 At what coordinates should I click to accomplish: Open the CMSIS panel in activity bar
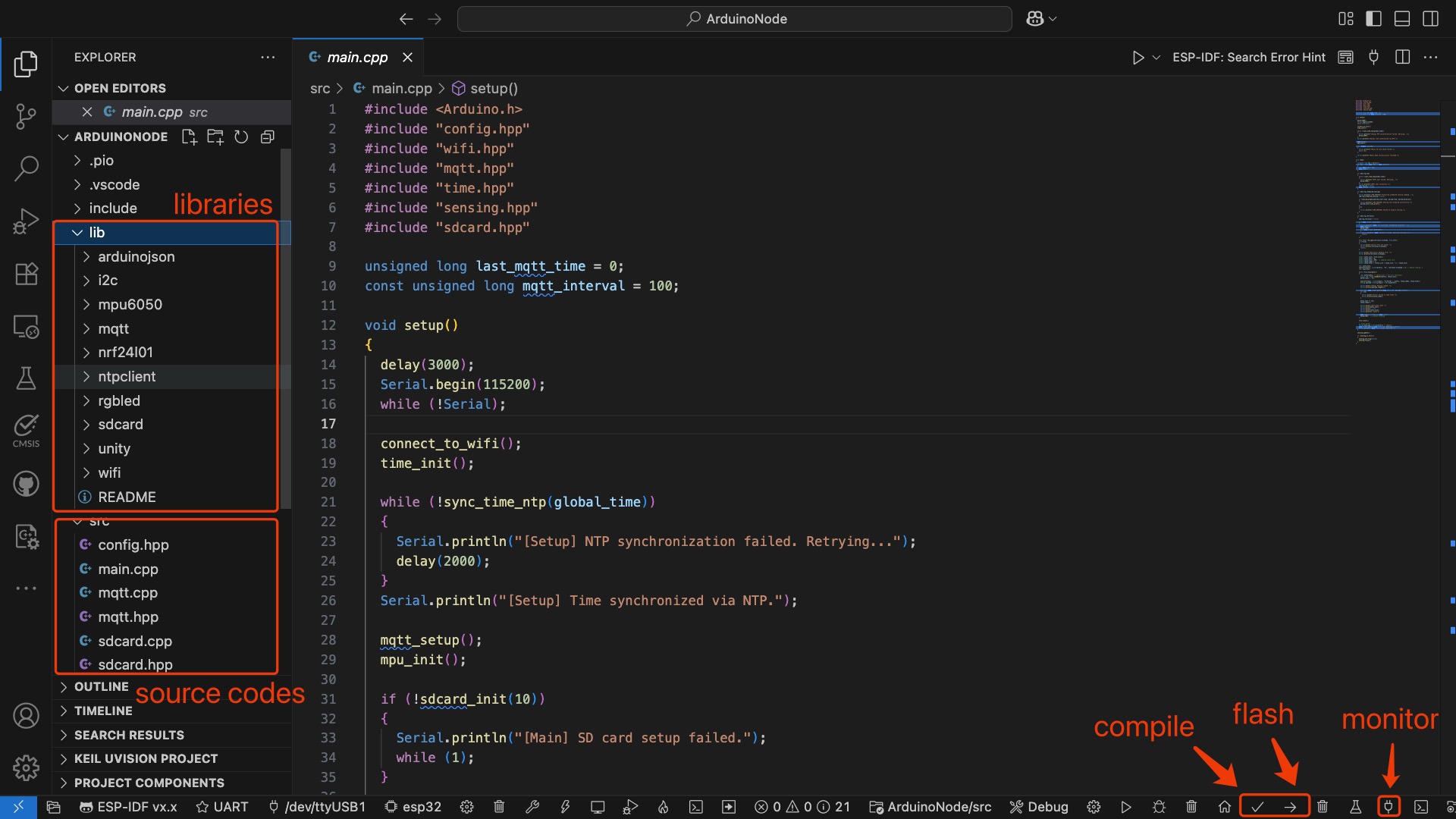click(26, 430)
